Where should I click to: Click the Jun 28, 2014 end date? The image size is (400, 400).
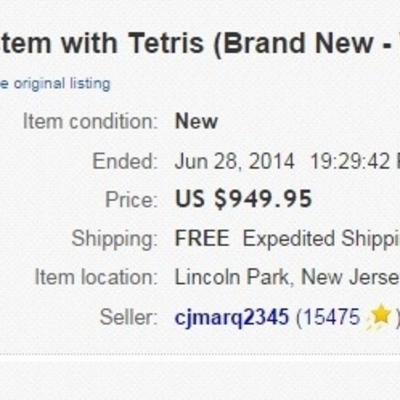click(235, 161)
